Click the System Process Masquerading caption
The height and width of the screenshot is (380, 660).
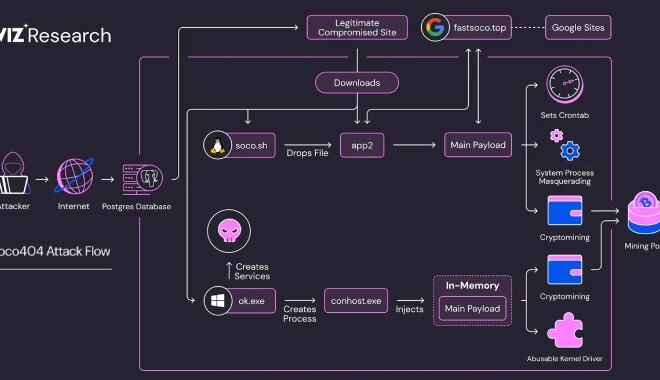(565, 177)
